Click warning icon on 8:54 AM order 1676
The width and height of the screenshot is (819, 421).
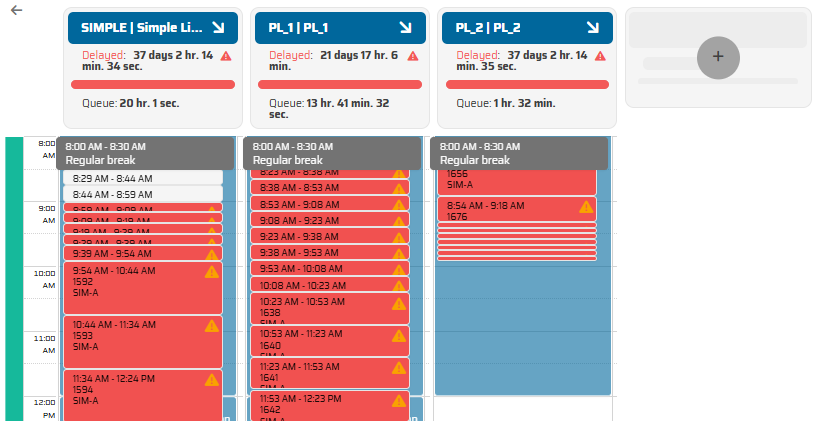[x=586, y=207]
